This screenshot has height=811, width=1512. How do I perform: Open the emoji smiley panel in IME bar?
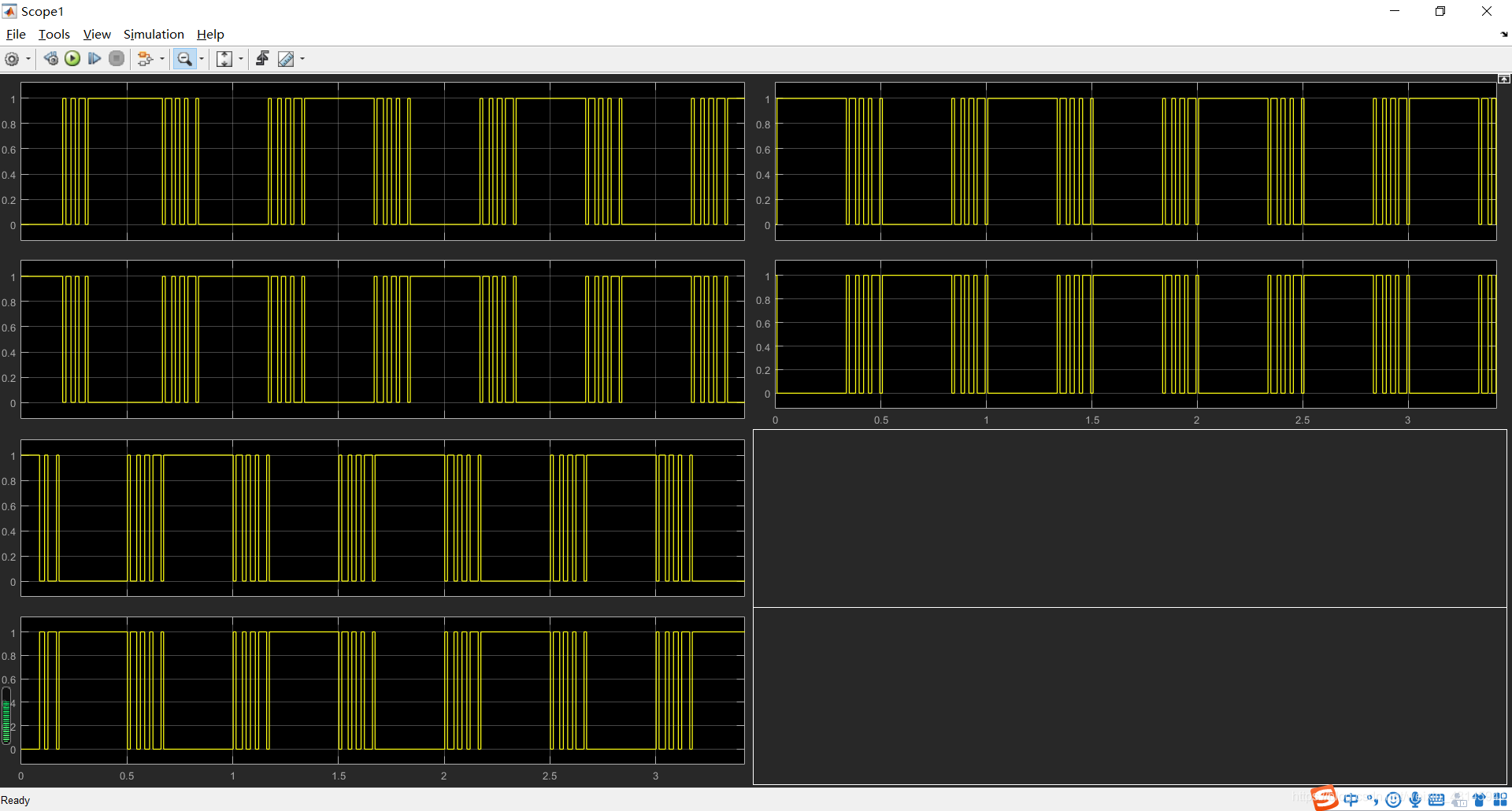tap(1394, 800)
